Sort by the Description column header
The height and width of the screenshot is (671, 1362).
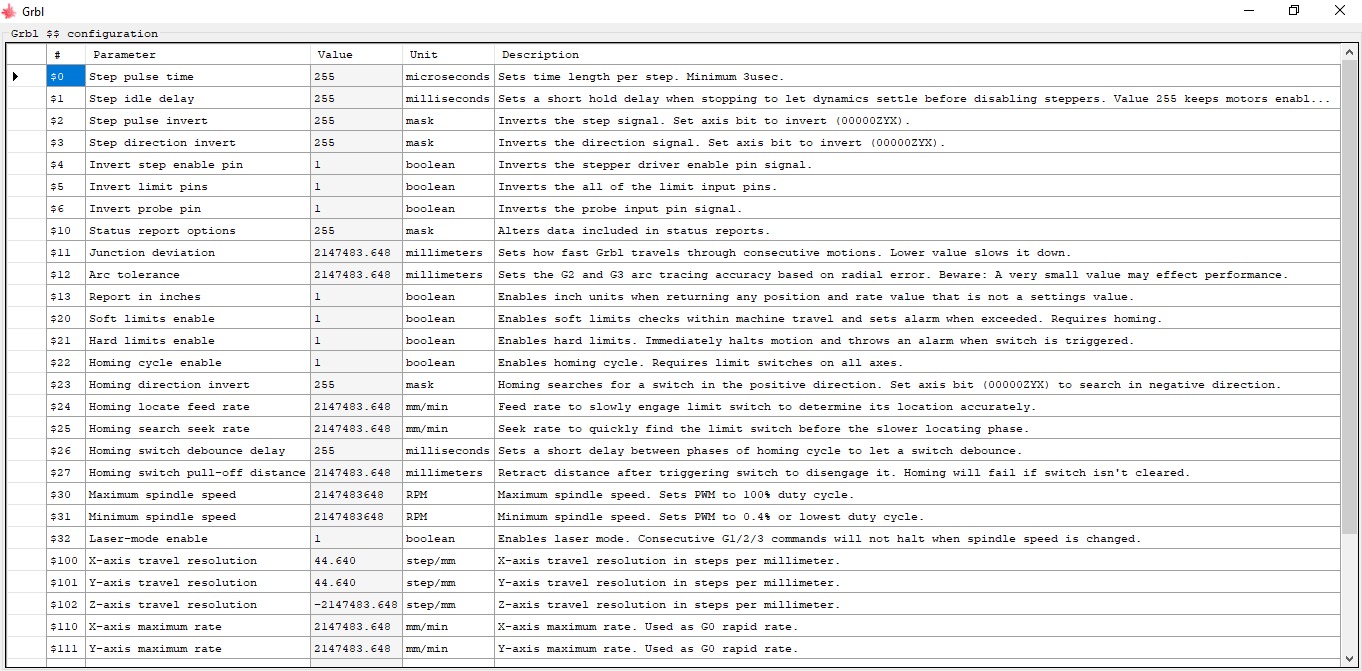click(x=917, y=54)
